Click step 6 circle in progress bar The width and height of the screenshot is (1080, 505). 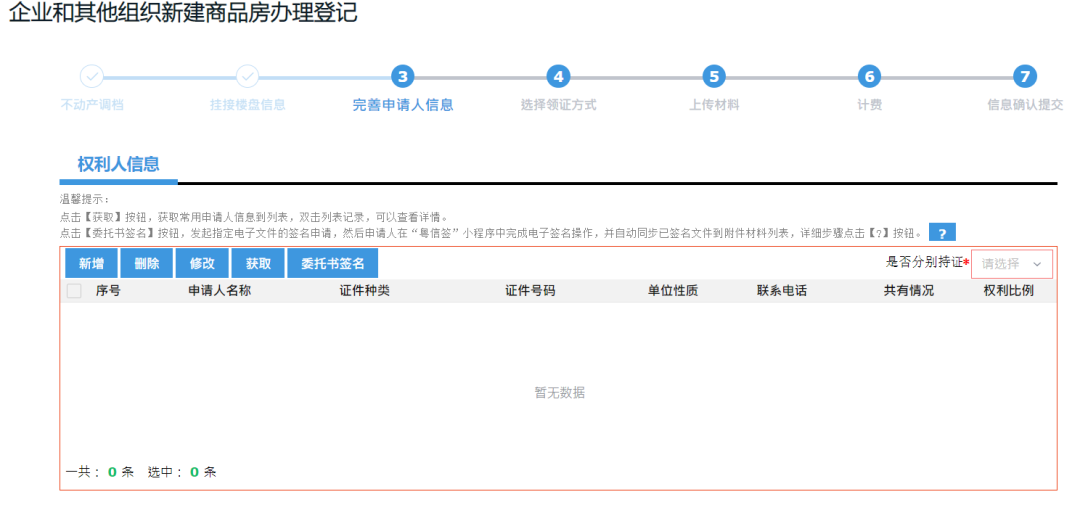pyautogui.click(x=869, y=76)
